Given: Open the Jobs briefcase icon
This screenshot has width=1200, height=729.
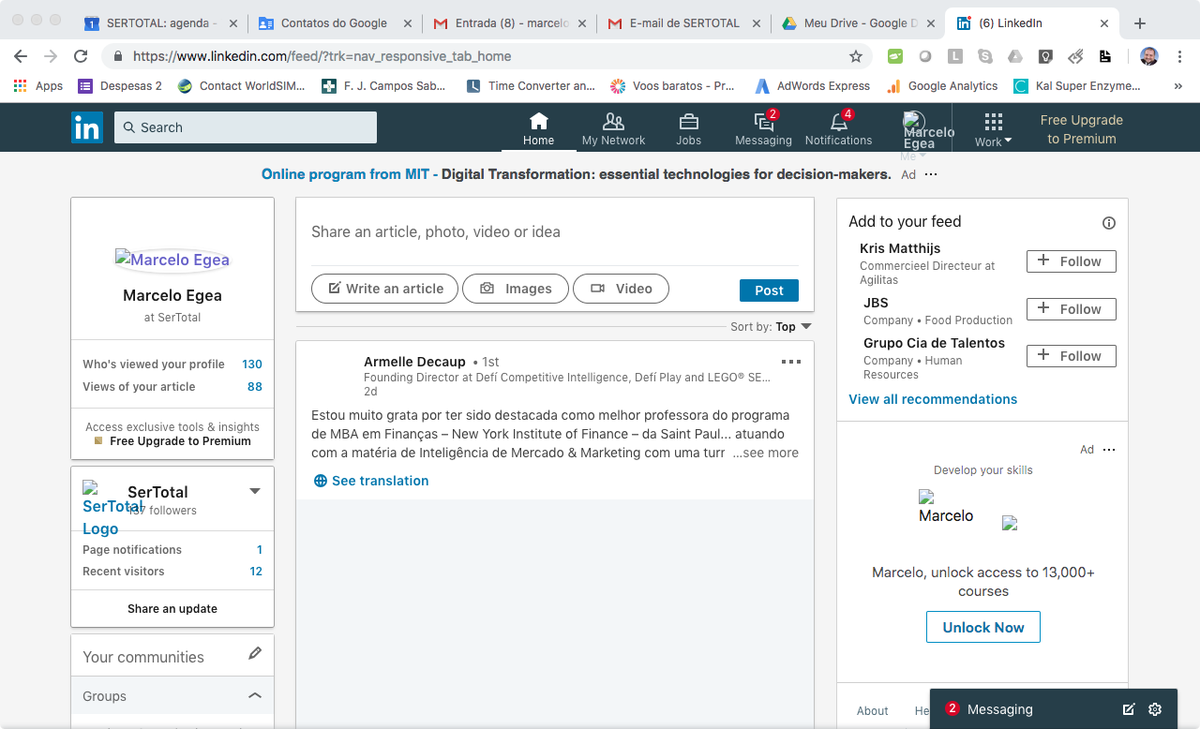Looking at the screenshot, I should point(688,128).
